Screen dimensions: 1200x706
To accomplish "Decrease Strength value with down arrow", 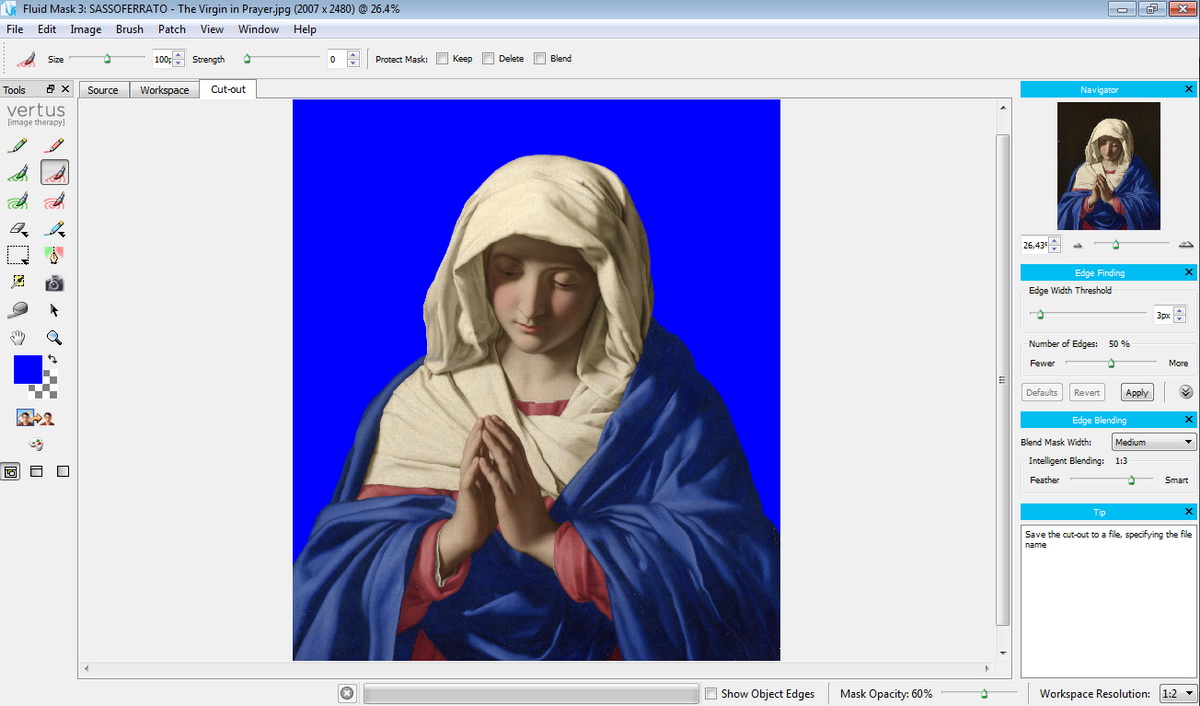I will 353,63.
